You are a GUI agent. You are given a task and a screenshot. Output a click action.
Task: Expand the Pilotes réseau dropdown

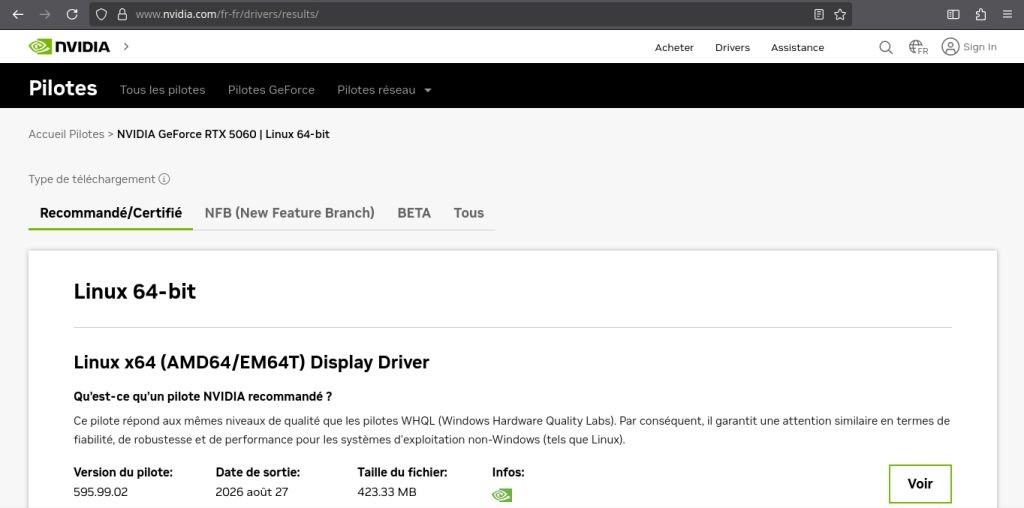[x=384, y=90]
